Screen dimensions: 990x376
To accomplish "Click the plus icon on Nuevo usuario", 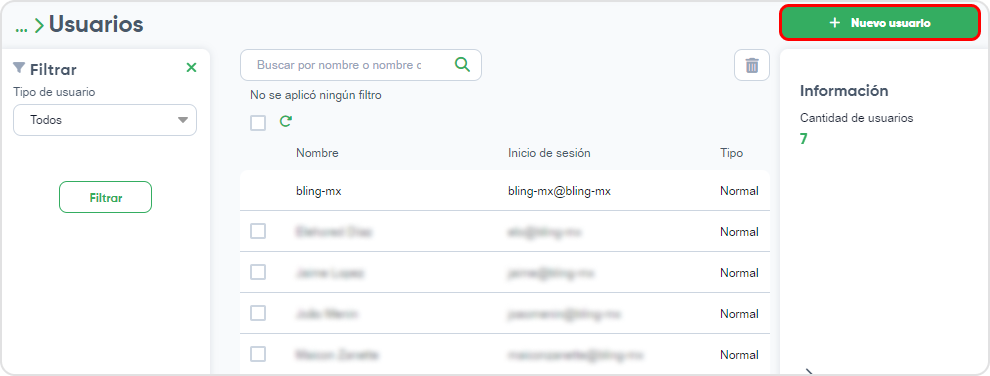I will pos(835,23).
